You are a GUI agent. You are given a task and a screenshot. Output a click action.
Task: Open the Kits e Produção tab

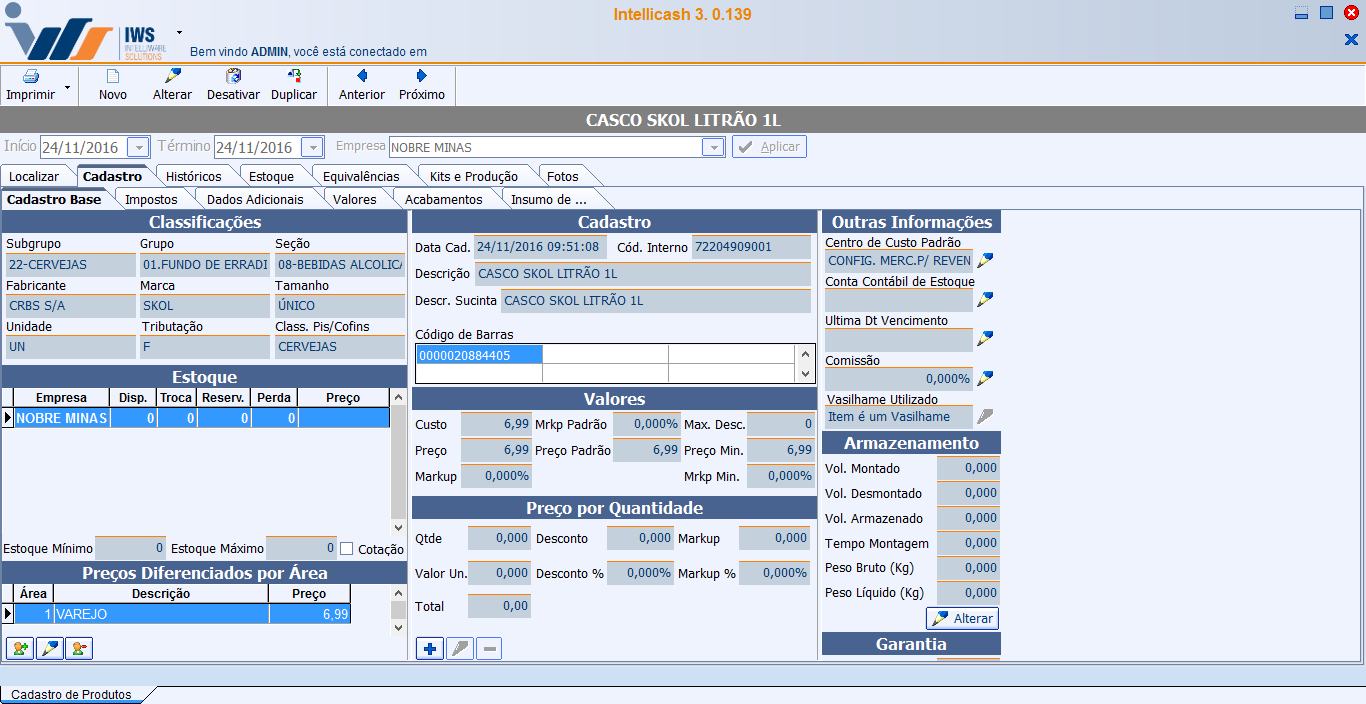point(474,176)
